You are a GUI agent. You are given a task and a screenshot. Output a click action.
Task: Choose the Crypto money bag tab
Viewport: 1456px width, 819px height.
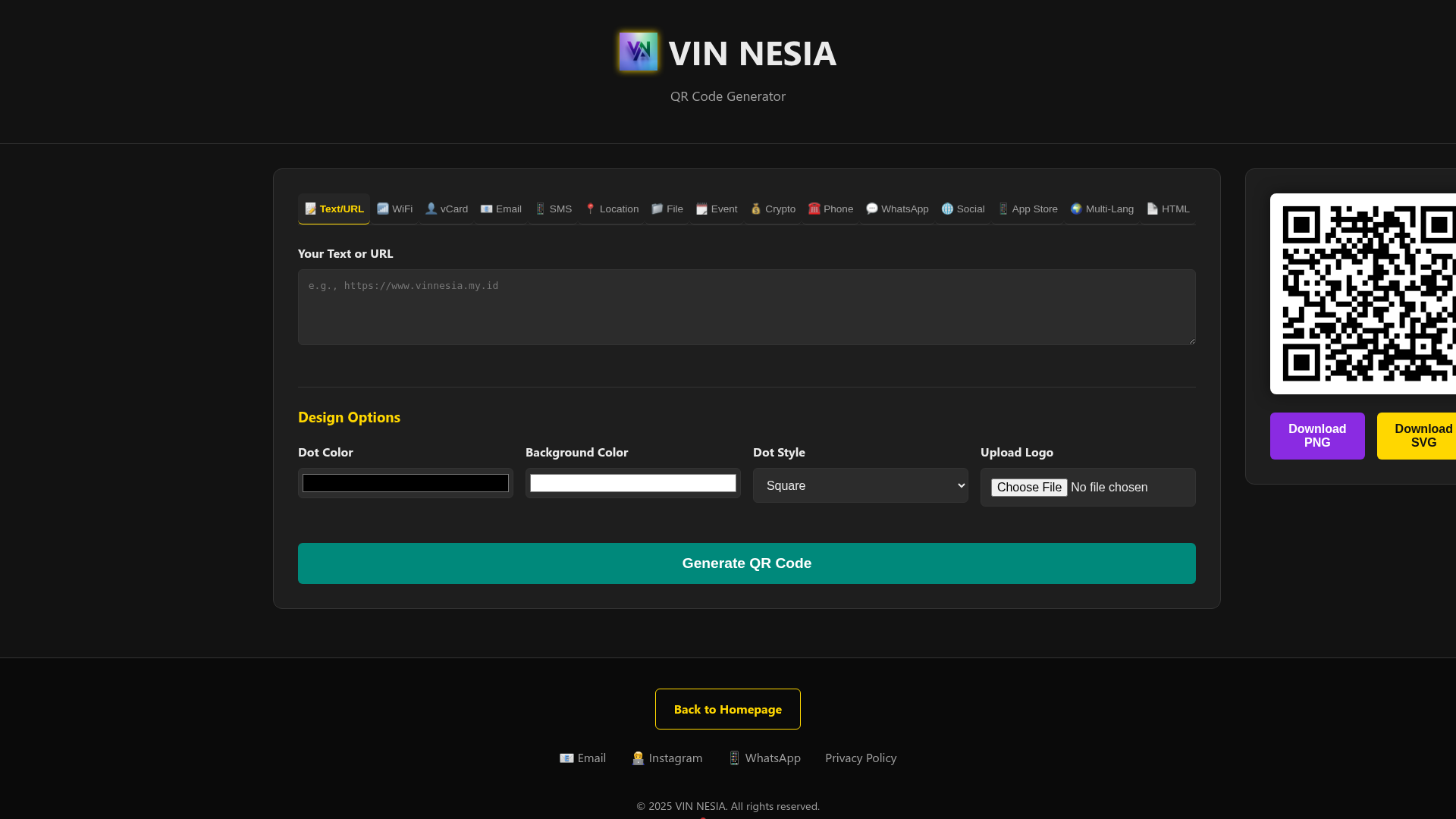pos(772,209)
